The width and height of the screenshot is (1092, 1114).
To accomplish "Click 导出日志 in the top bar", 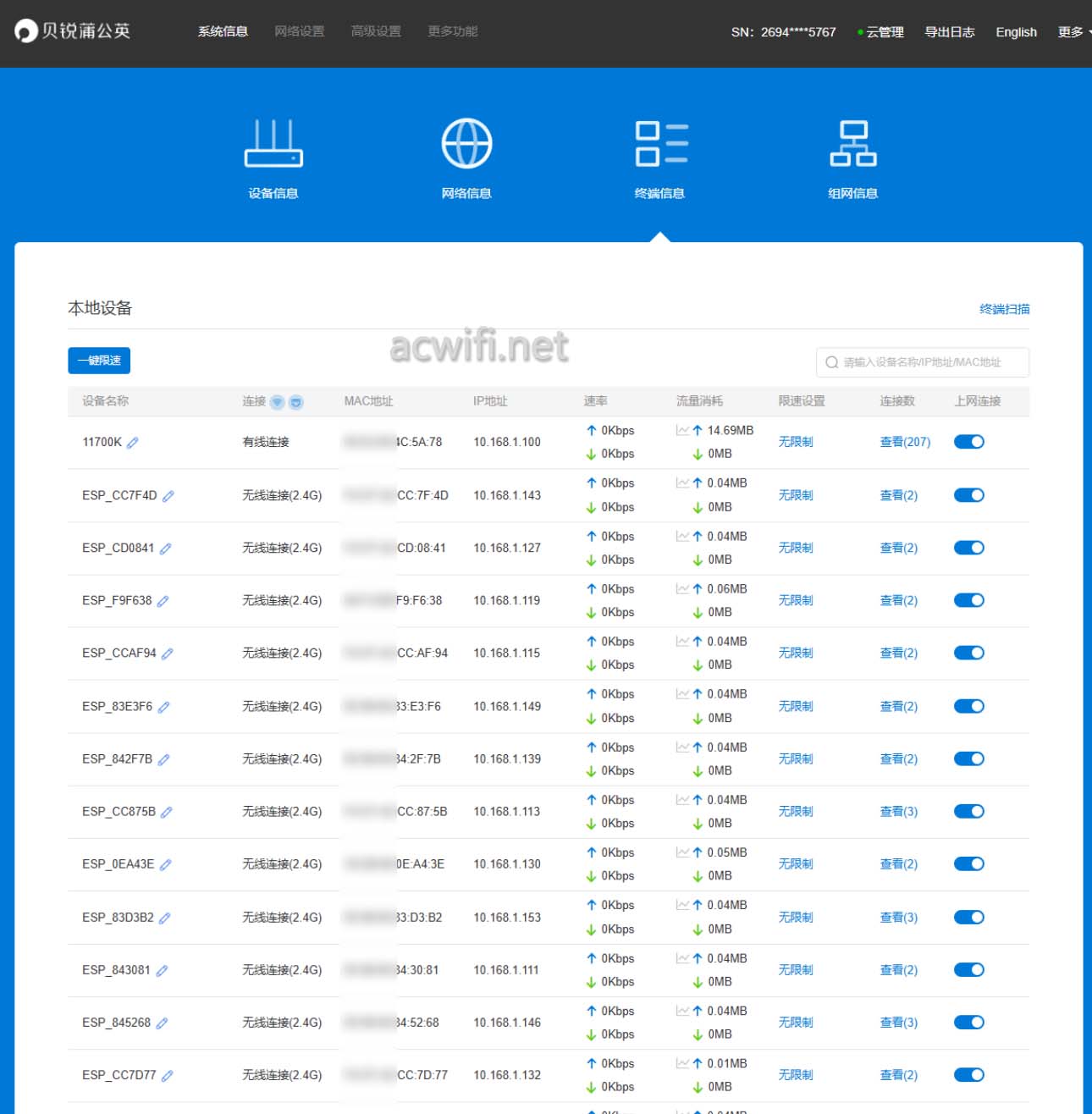I will (950, 32).
